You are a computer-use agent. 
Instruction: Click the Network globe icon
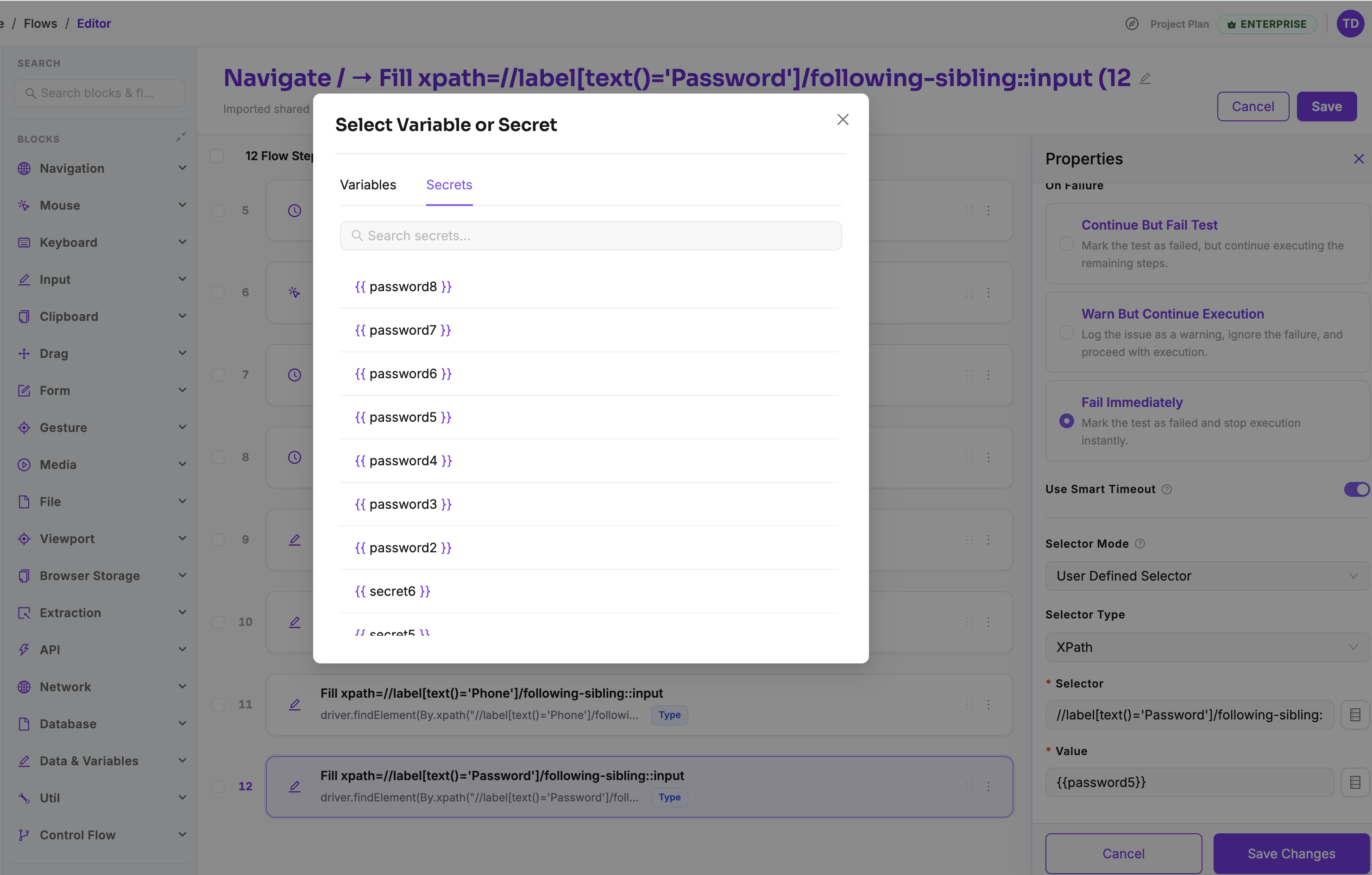click(x=24, y=687)
